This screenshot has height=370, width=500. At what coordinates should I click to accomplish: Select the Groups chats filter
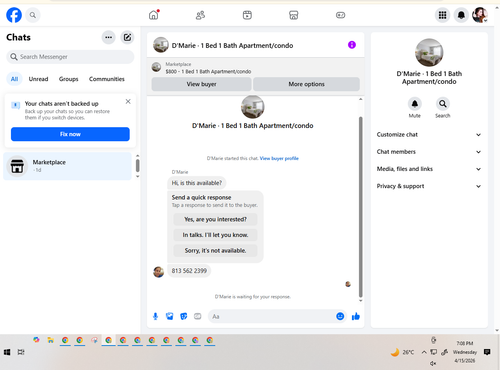[x=69, y=79]
